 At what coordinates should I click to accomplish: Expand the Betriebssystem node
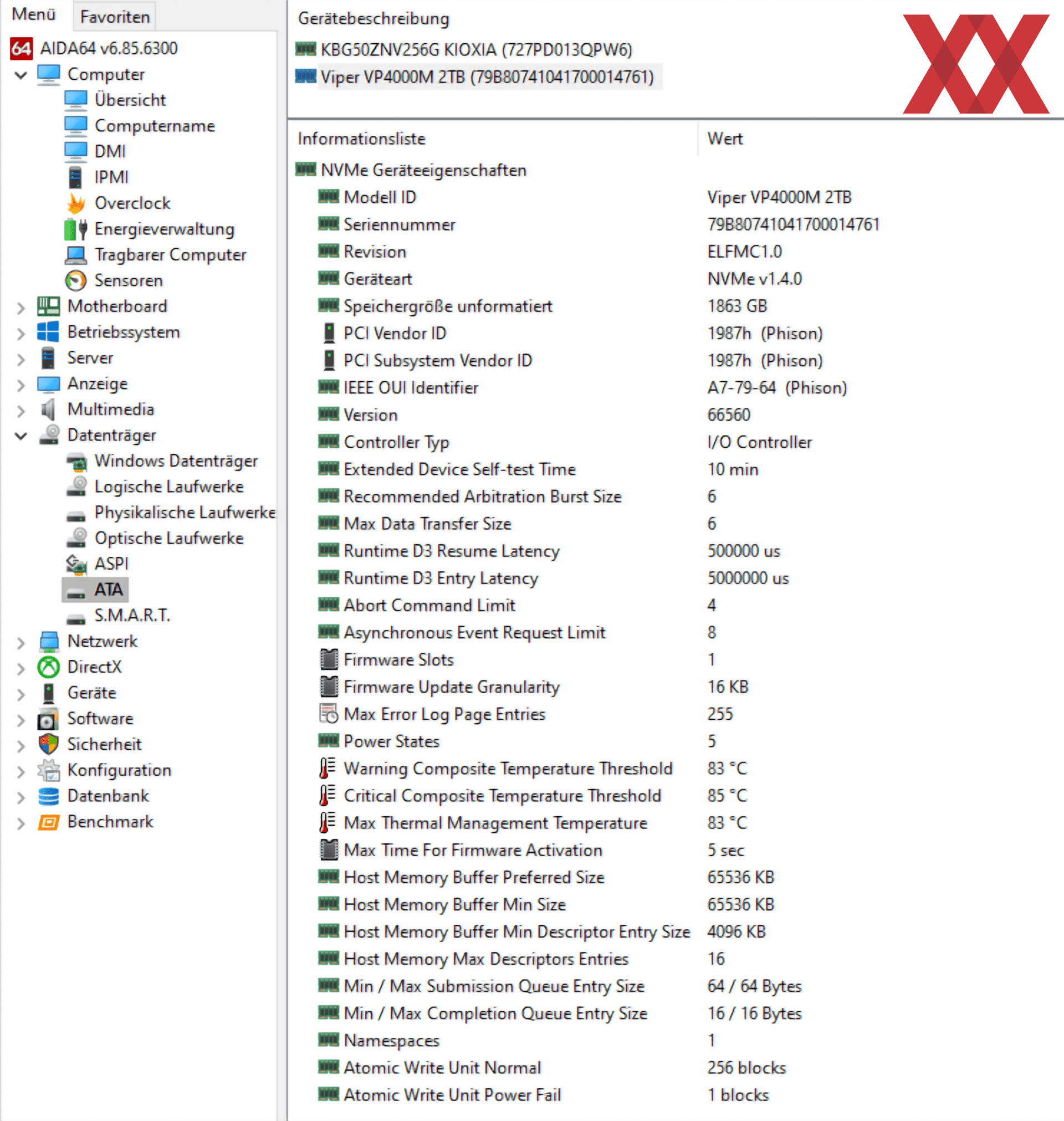[21, 333]
